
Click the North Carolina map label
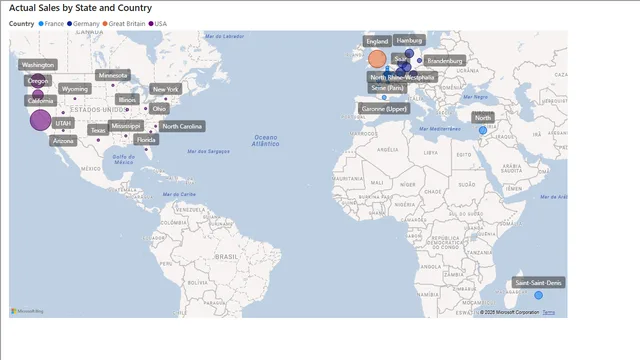tap(182, 127)
